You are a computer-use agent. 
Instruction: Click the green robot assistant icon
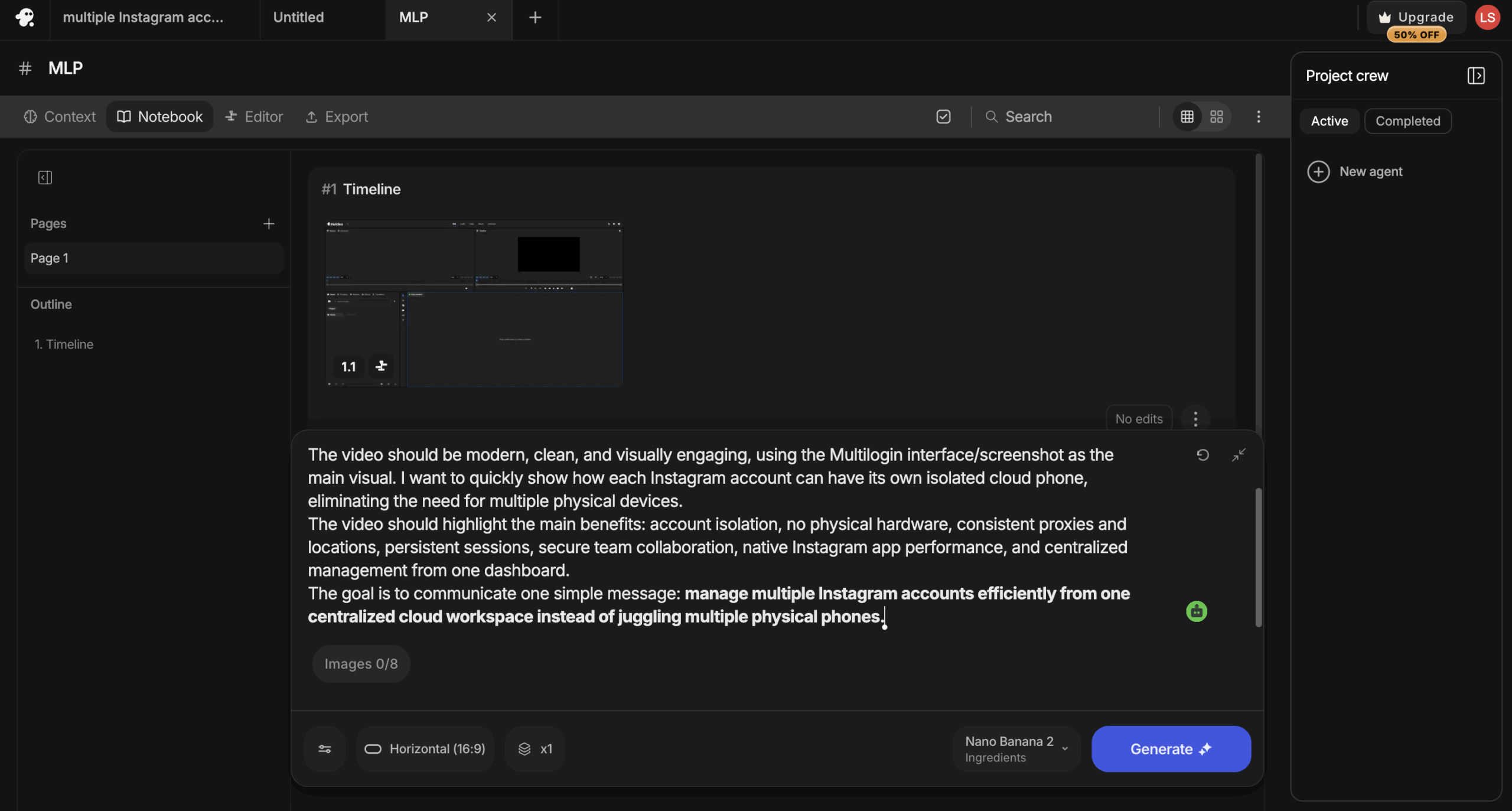(1197, 611)
